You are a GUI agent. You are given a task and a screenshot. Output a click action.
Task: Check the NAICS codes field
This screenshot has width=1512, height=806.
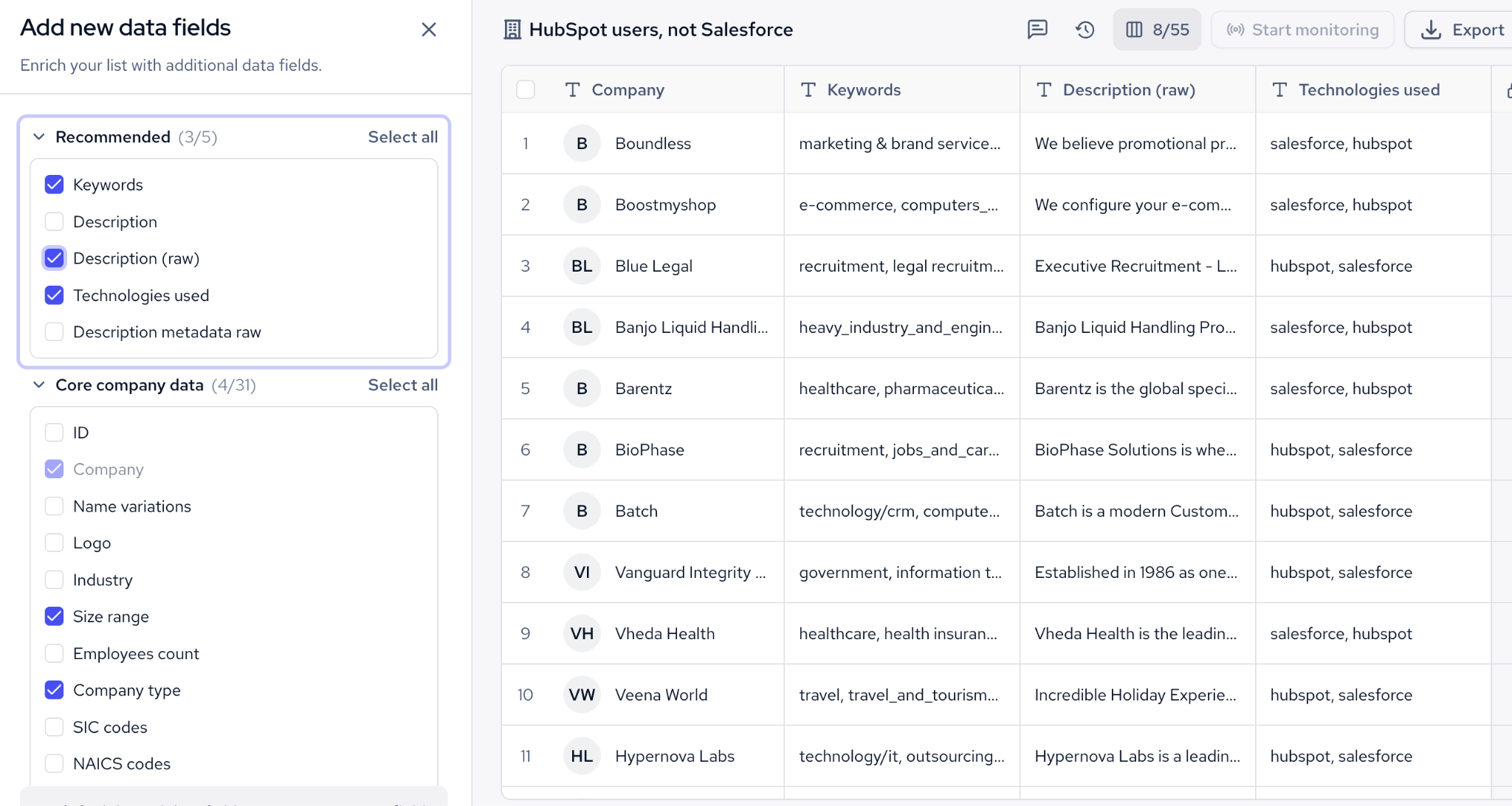point(54,764)
